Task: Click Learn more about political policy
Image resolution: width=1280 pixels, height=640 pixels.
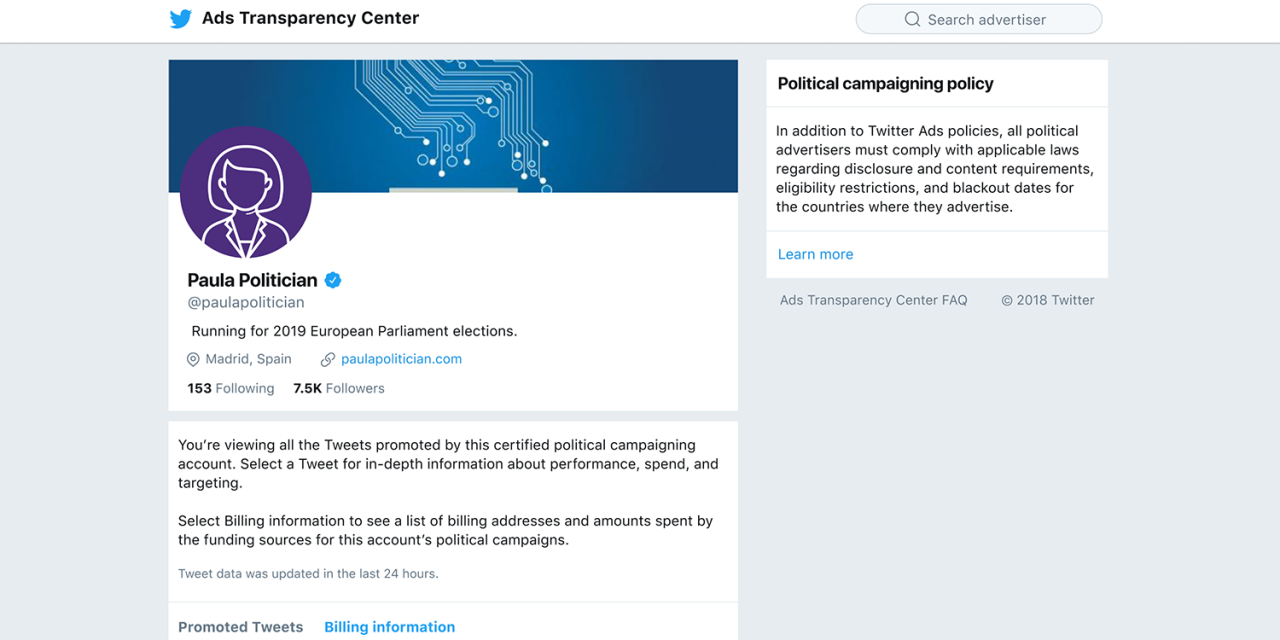Action: (x=815, y=254)
